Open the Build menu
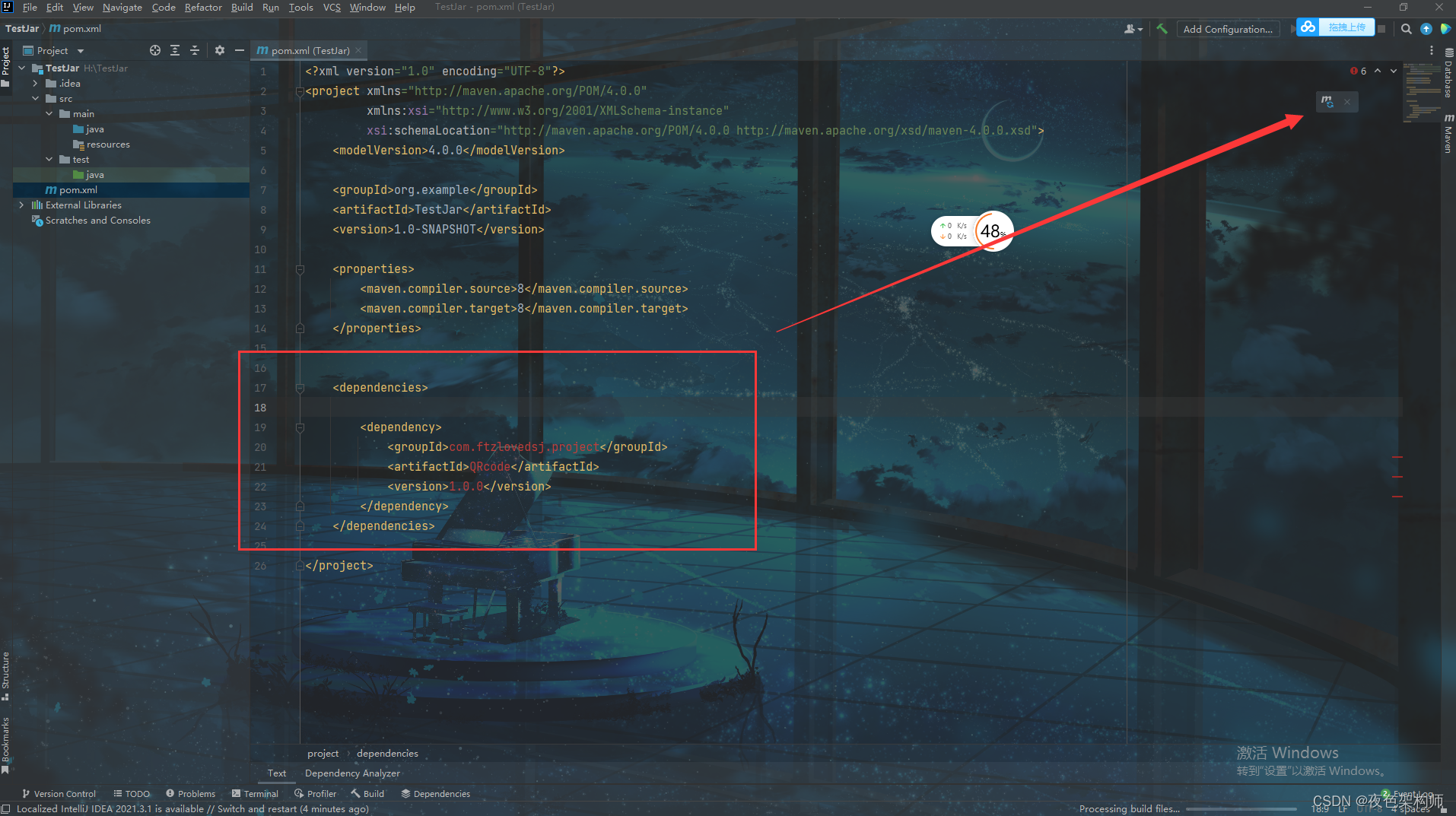This screenshot has width=1456, height=816. (242, 7)
